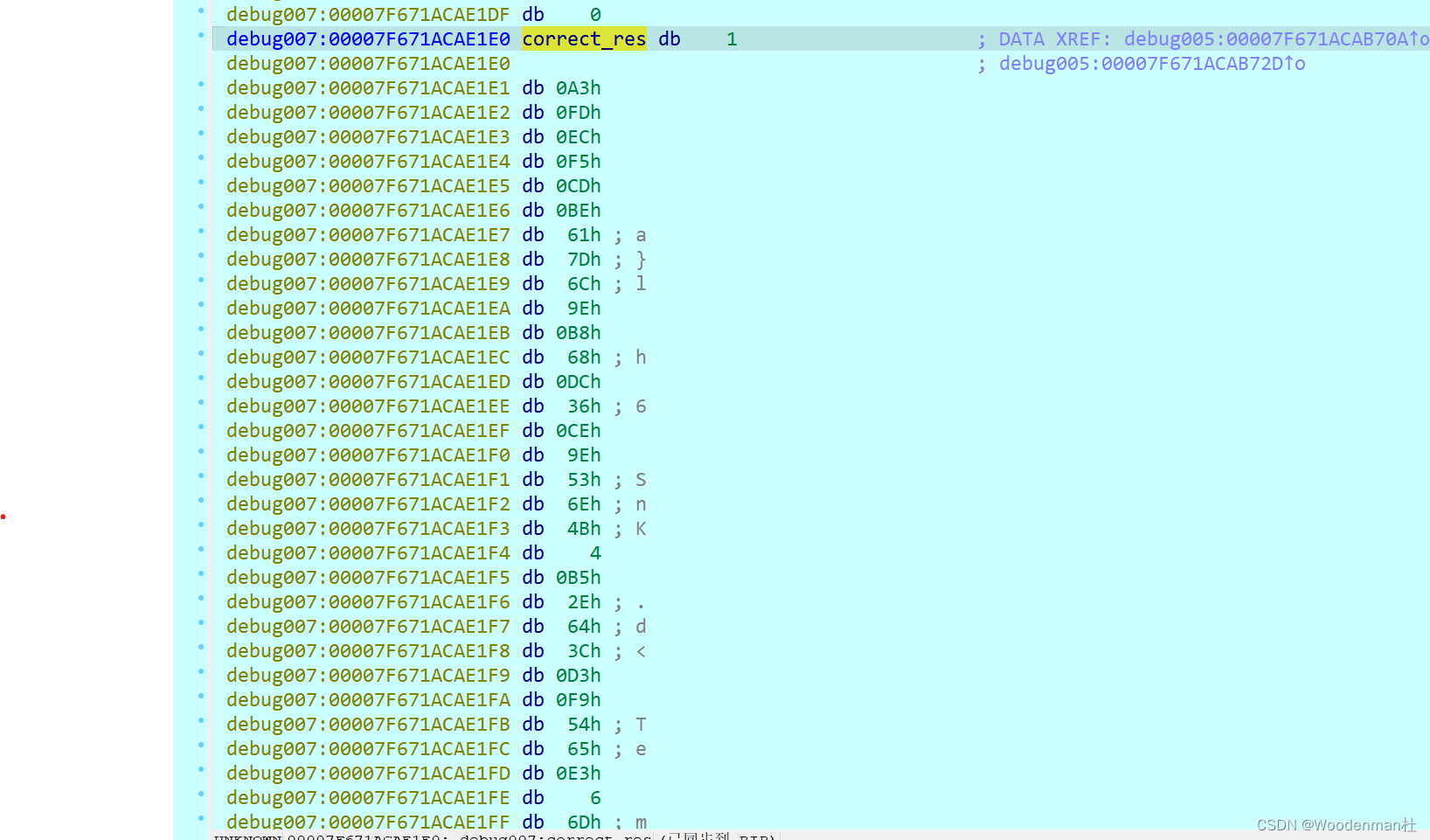Click the address debug007:00007F671ACAE1F4
Image resolution: width=1430 pixels, height=840 pixels.
point(368,553)
